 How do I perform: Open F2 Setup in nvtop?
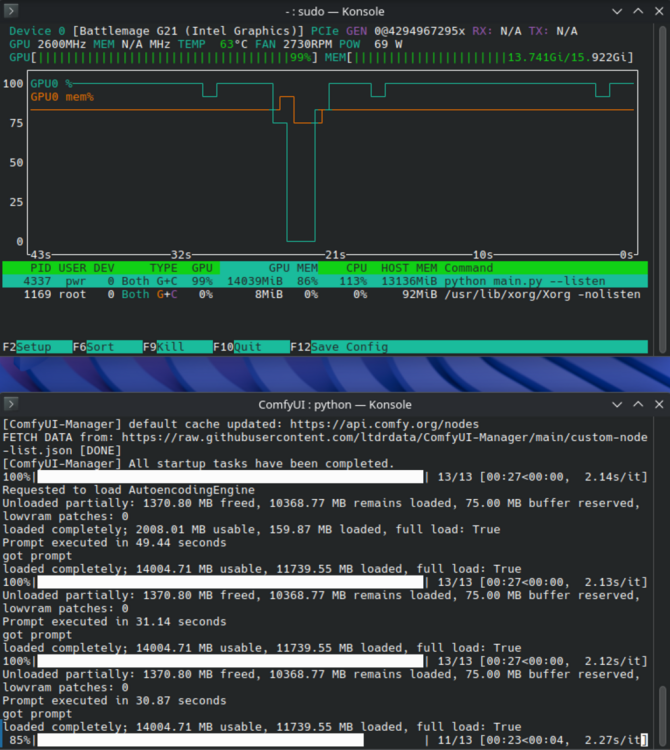[37, 347]
